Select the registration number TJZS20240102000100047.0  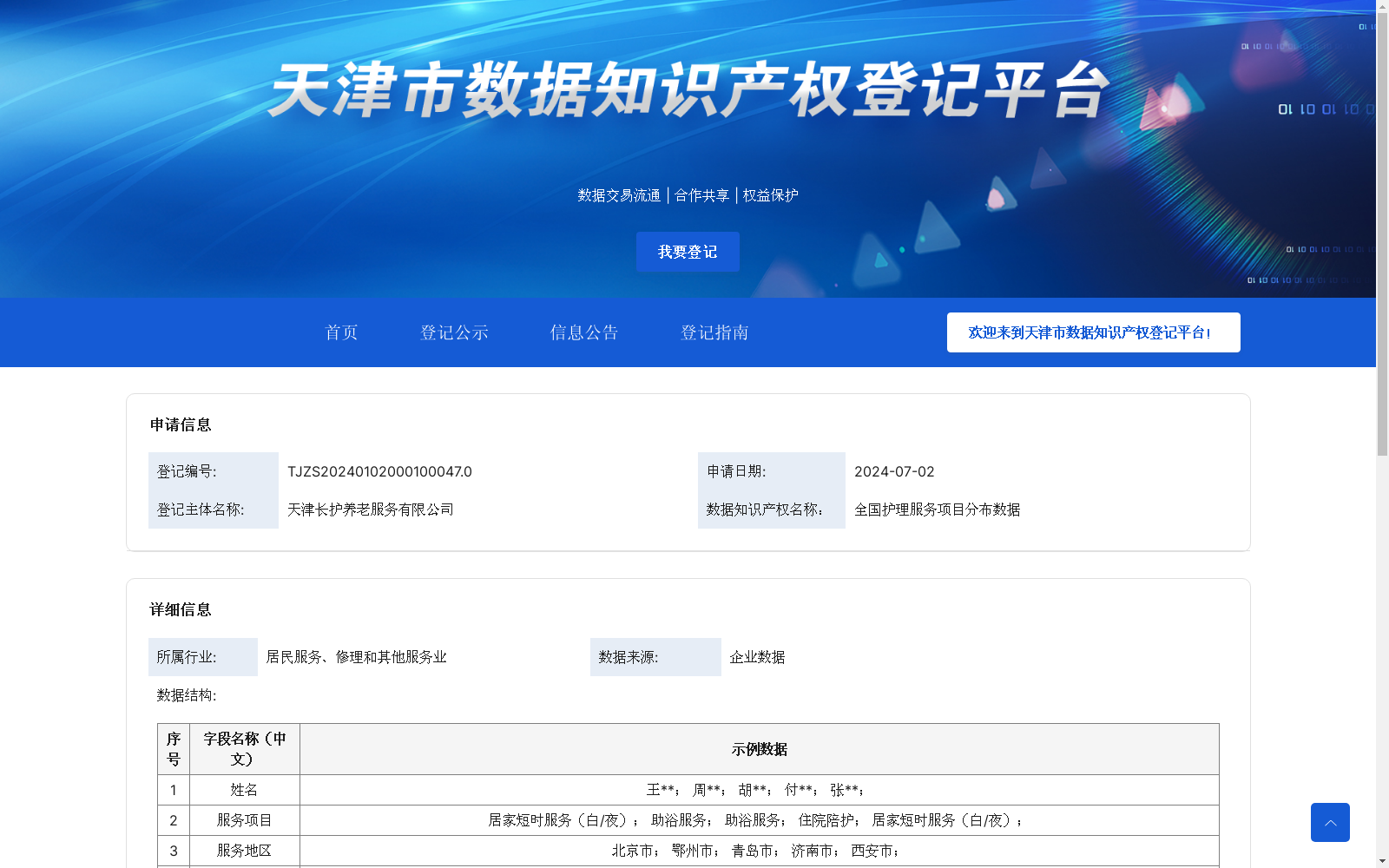pyautogui.click(x=379, y=471)
